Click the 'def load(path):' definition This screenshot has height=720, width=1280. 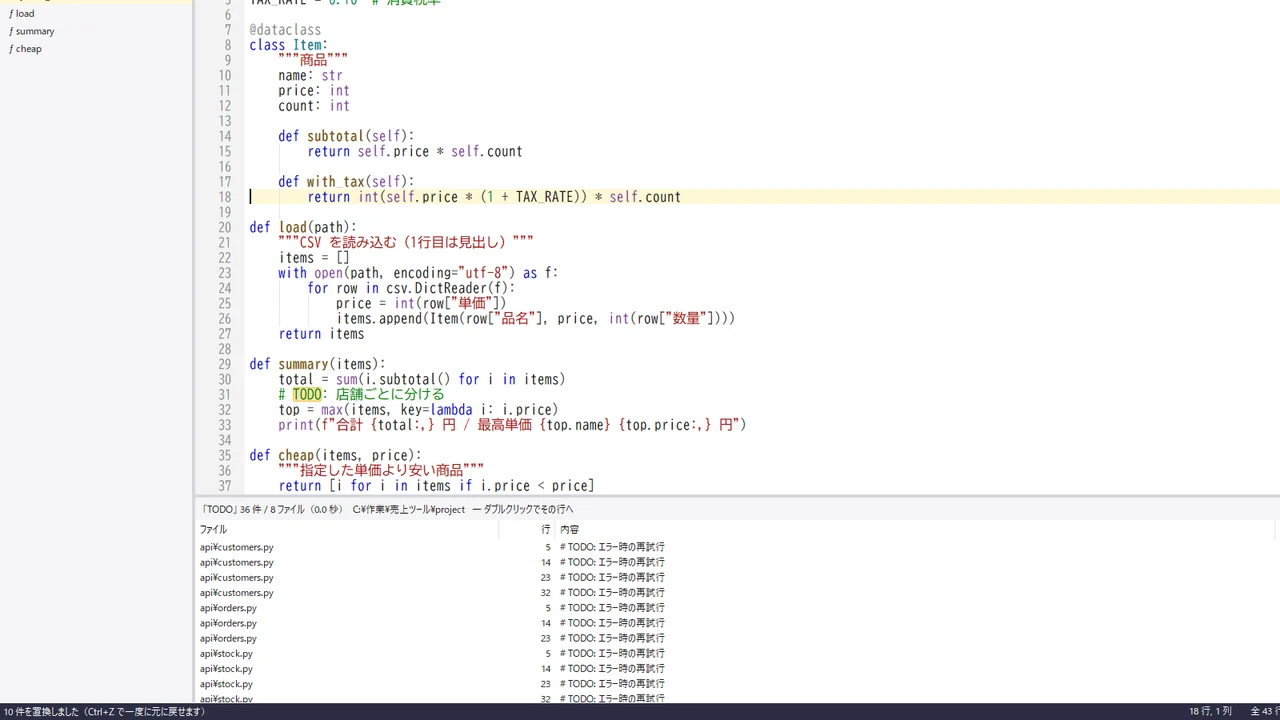(303, 227)
